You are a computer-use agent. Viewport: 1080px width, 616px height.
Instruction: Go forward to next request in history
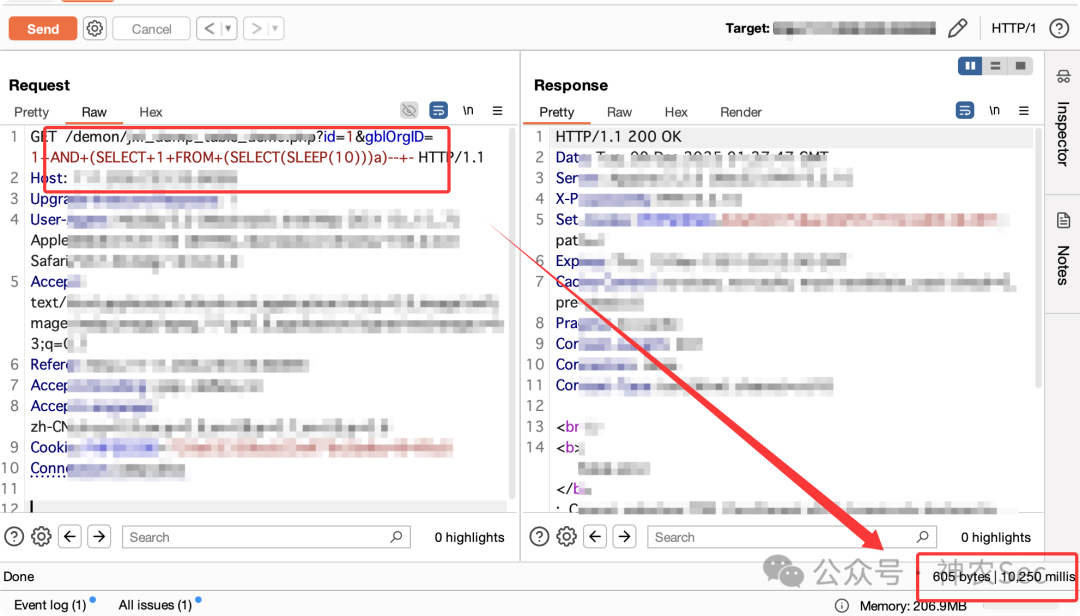click(256, 29)
